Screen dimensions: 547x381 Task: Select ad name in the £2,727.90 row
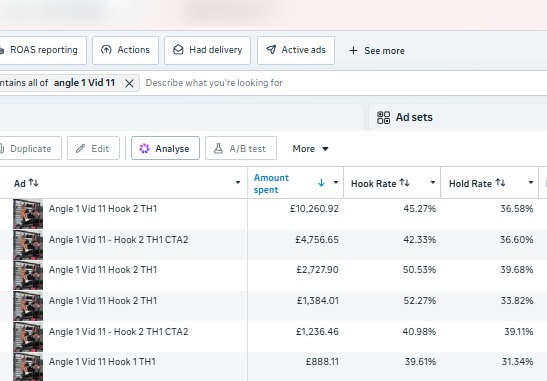(103, 270)
